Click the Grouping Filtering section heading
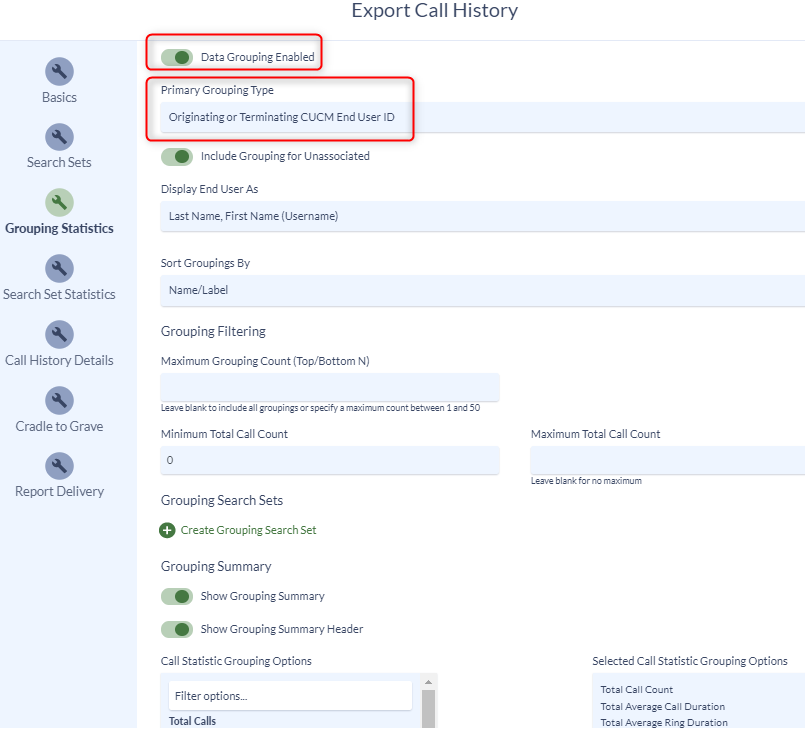 pos(213,331)
